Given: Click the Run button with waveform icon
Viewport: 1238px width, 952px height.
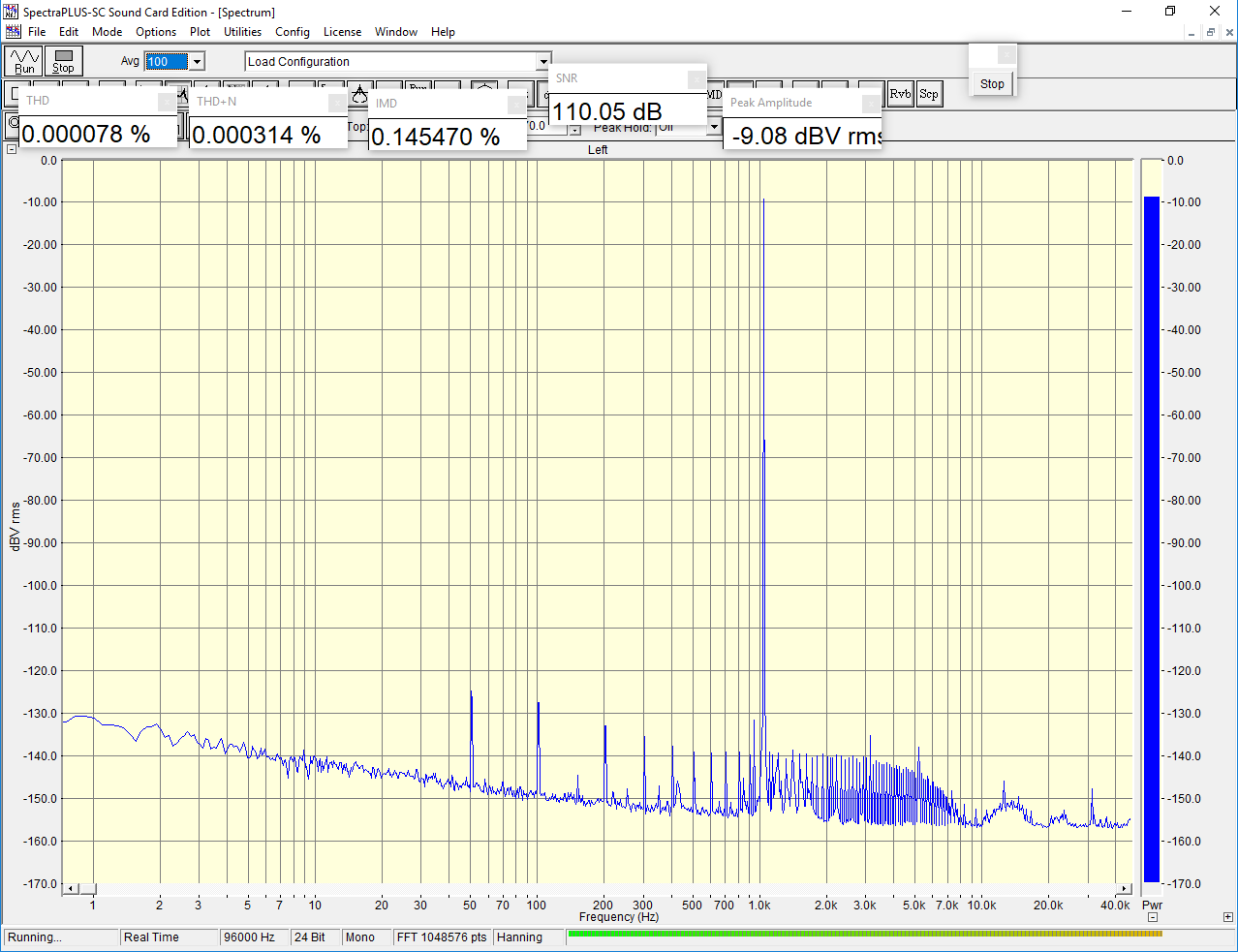Looking at the screenshot, I should pos(23,61).
